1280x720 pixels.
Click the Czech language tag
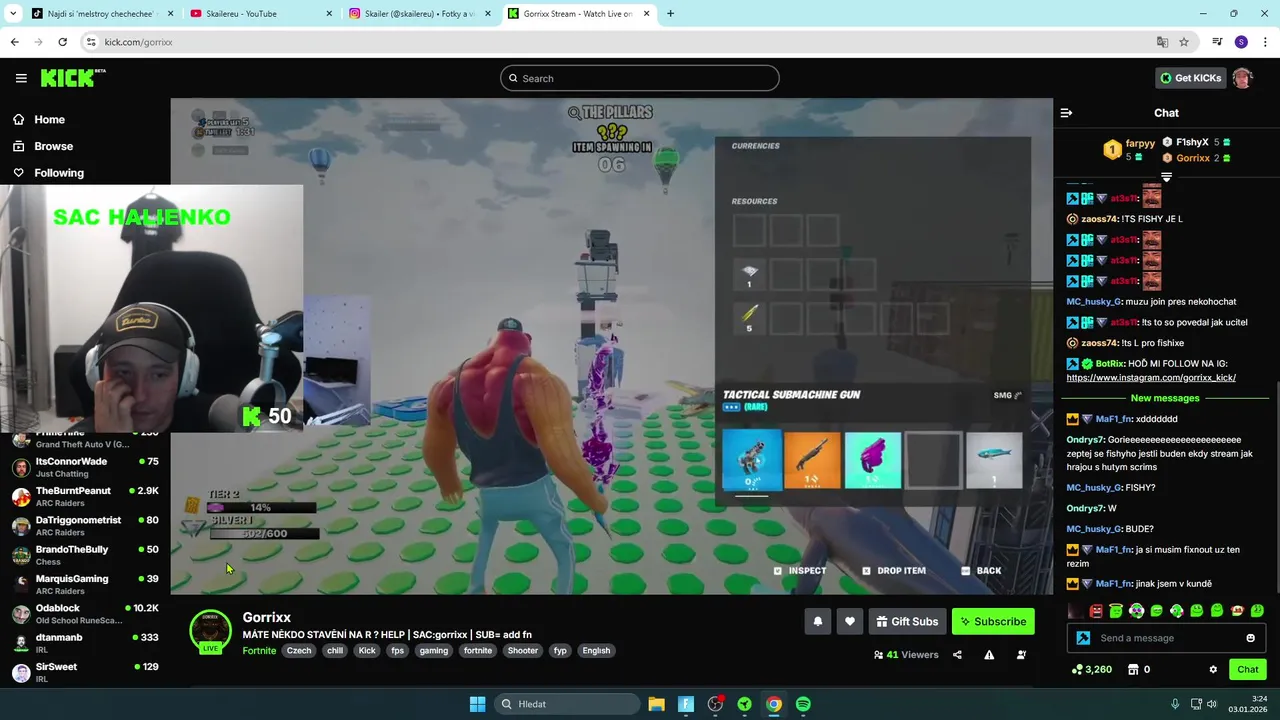coord(299,651)
